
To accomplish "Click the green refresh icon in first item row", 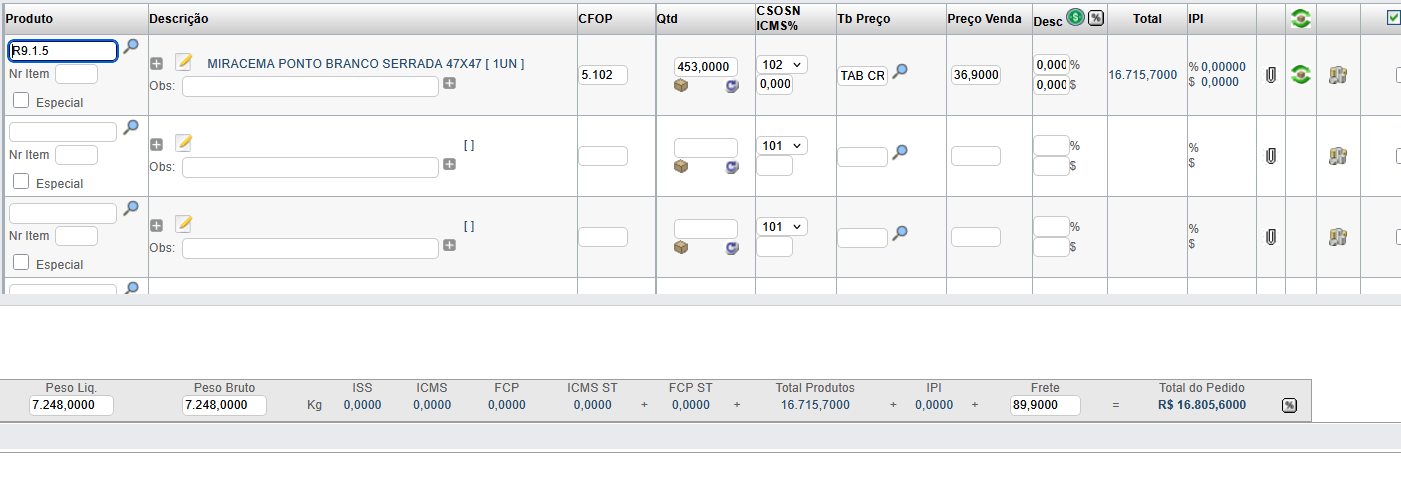I will (1300, 74).
